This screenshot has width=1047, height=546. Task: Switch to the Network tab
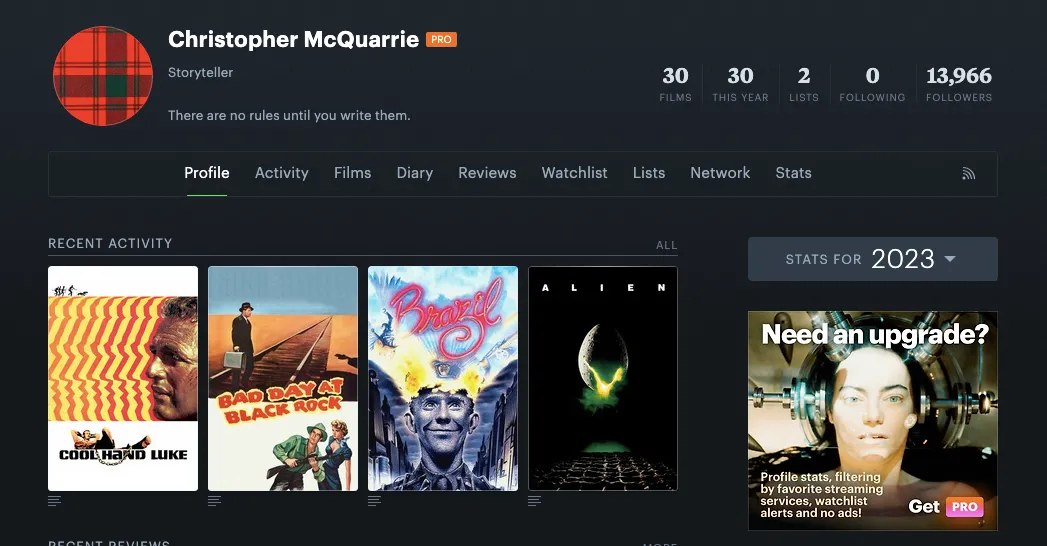(720, 173)
